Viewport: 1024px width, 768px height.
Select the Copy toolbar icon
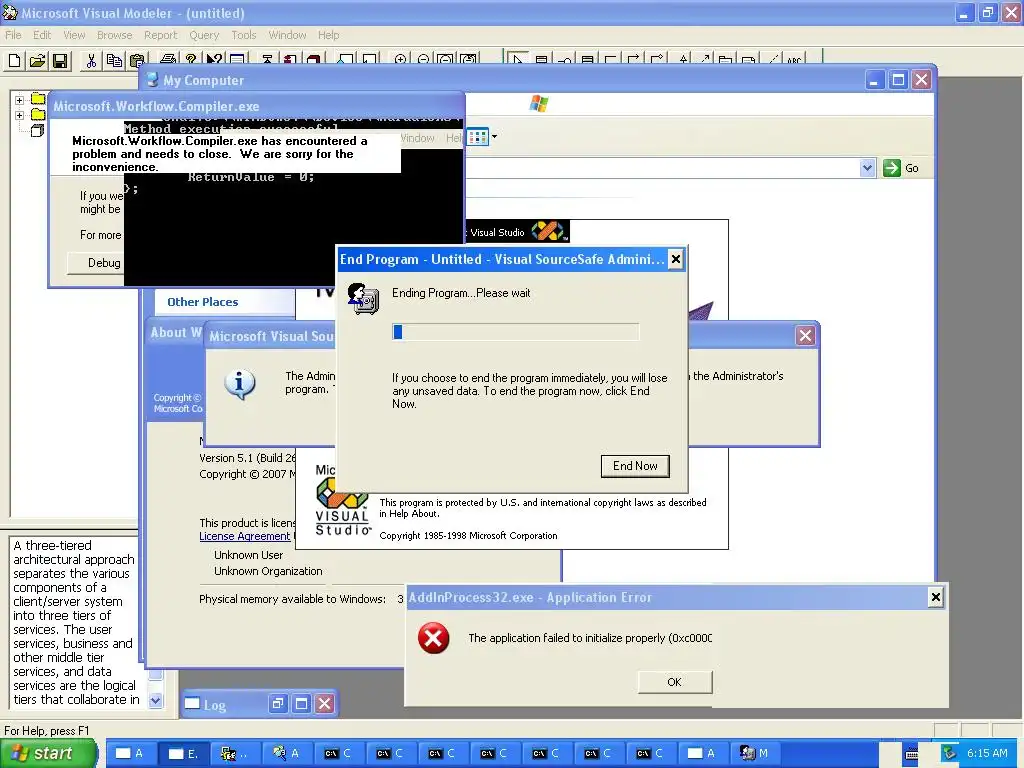tap(114, 61)
